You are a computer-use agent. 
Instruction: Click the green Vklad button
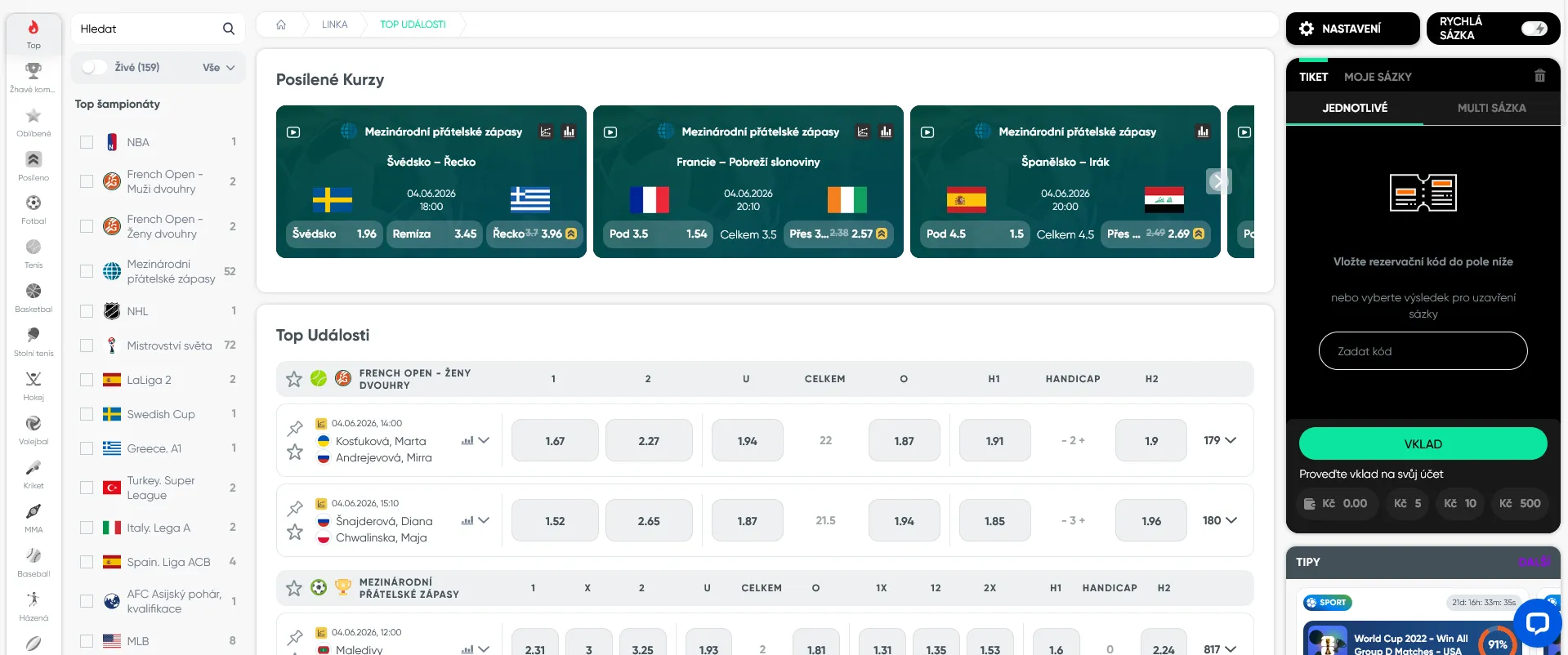pos(1423,443)
